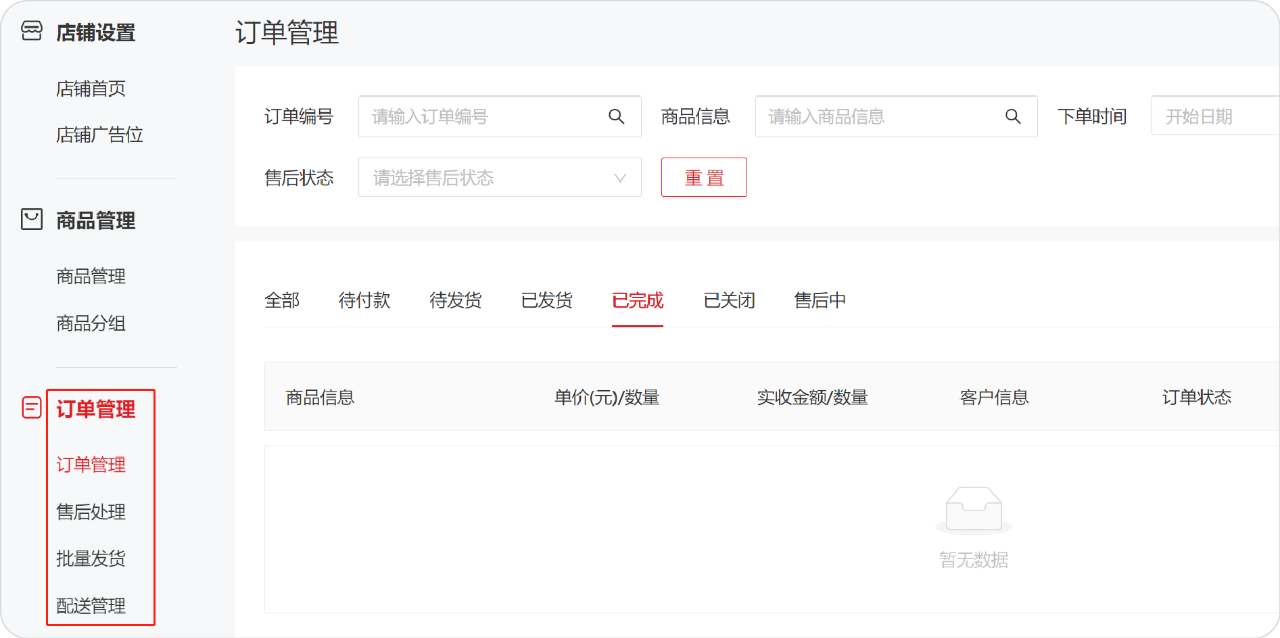Click search icon in product info field
The image size is (1280, 638).
pyautogui.click(x=1013, y=117)
